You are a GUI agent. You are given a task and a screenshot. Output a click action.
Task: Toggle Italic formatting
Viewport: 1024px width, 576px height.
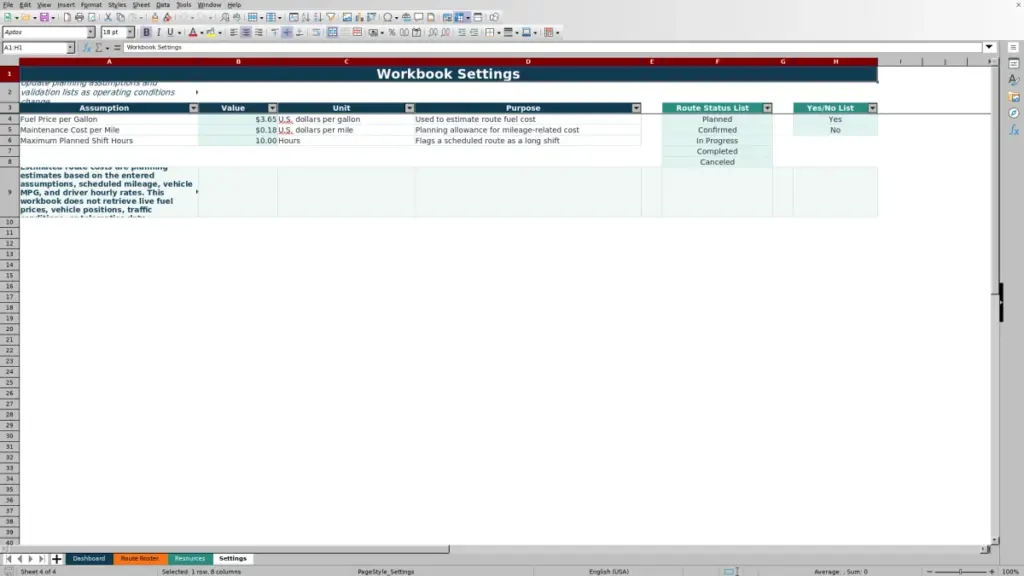click(x=158, y=32)
